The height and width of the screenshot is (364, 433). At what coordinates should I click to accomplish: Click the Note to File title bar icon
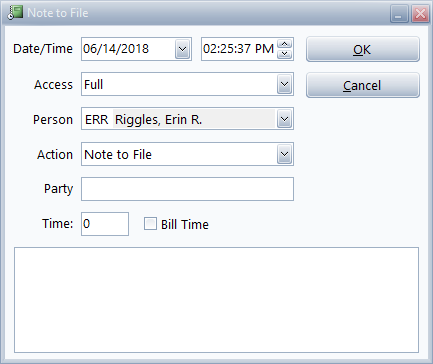15,13
